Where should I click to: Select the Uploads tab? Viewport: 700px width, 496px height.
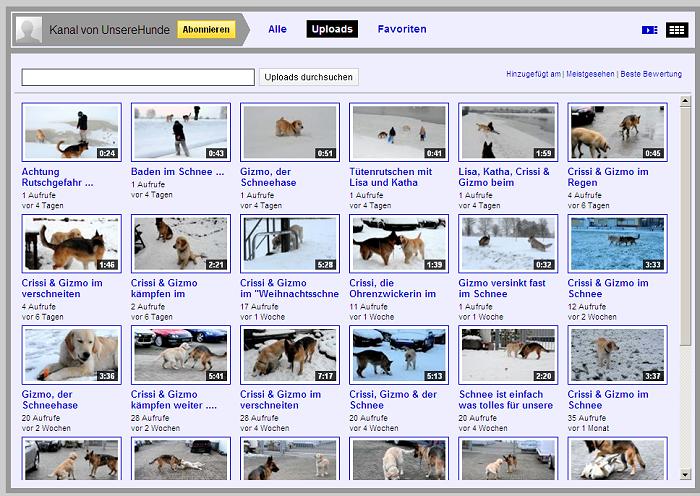click(x=332, y=29)
